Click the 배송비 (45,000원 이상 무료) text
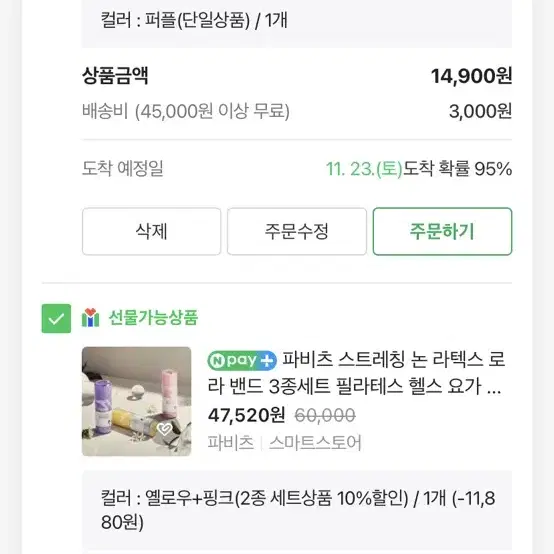This screenshot has width=554, height=554. coord(186,111)
